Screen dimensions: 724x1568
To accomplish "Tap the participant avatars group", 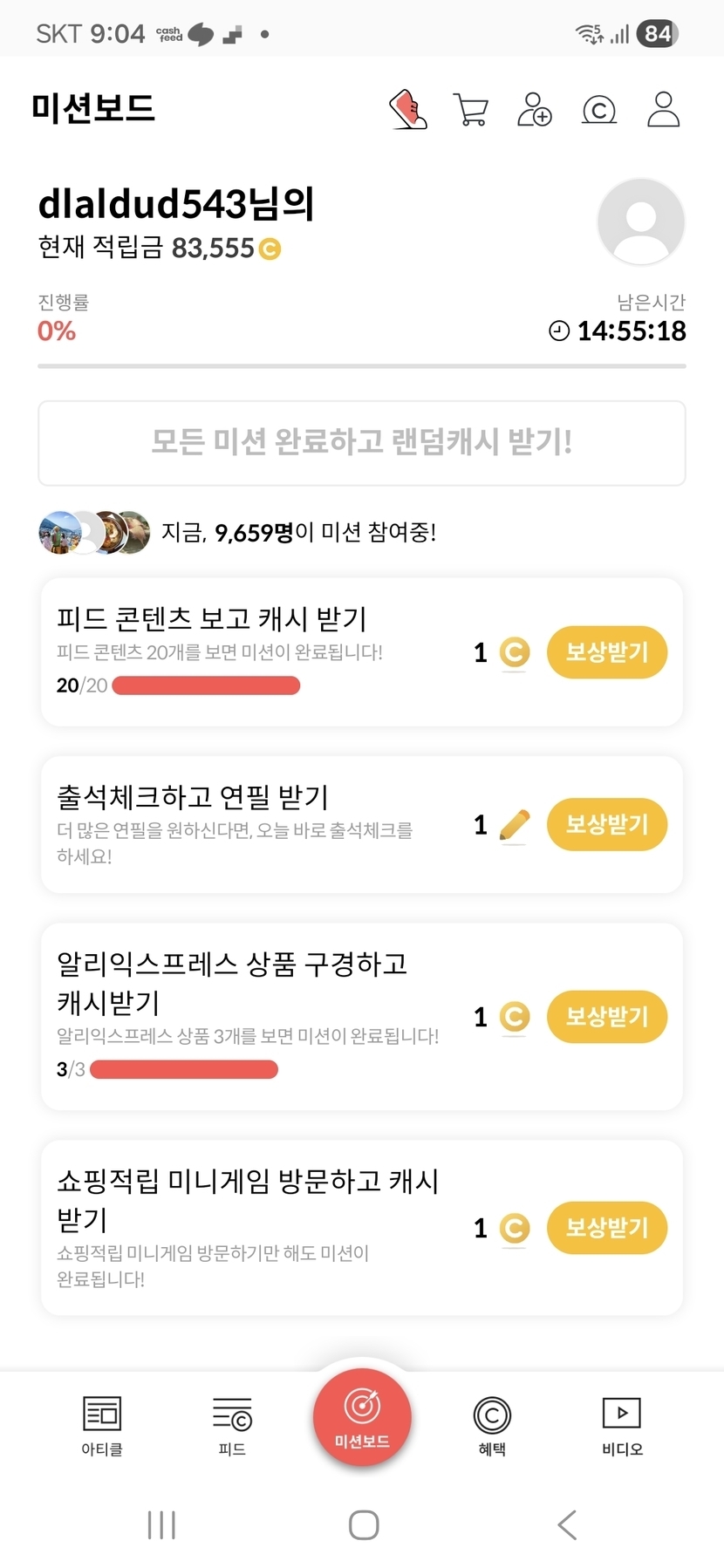I will 94,532.
